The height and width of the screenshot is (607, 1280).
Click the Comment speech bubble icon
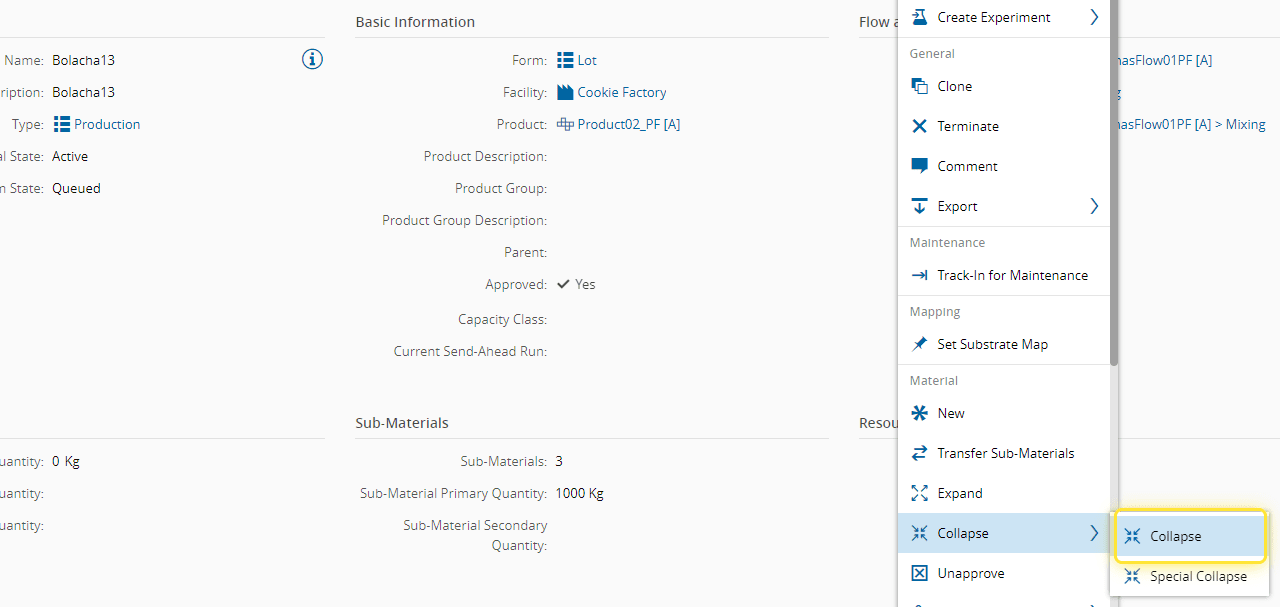coord(920,166)
